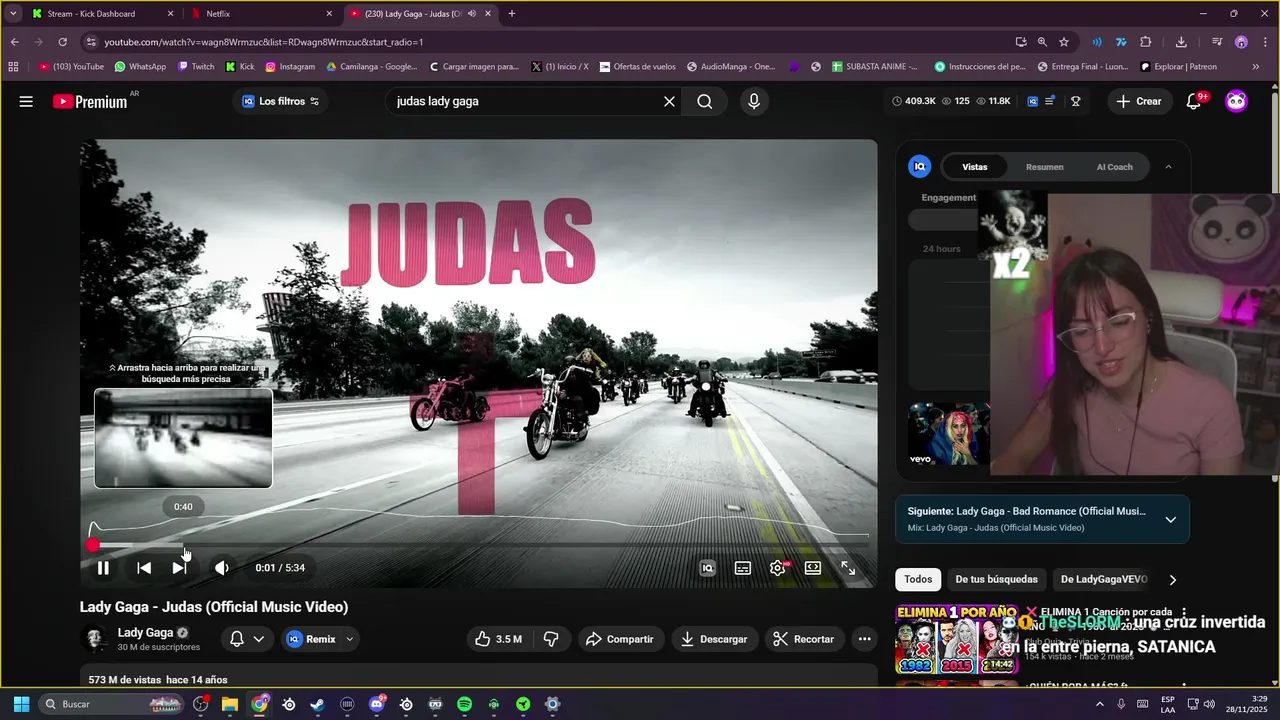Collapse the vidIQ panel
The width and height of the screenshot is (1280, 720).
click(x=1168, y=167)
